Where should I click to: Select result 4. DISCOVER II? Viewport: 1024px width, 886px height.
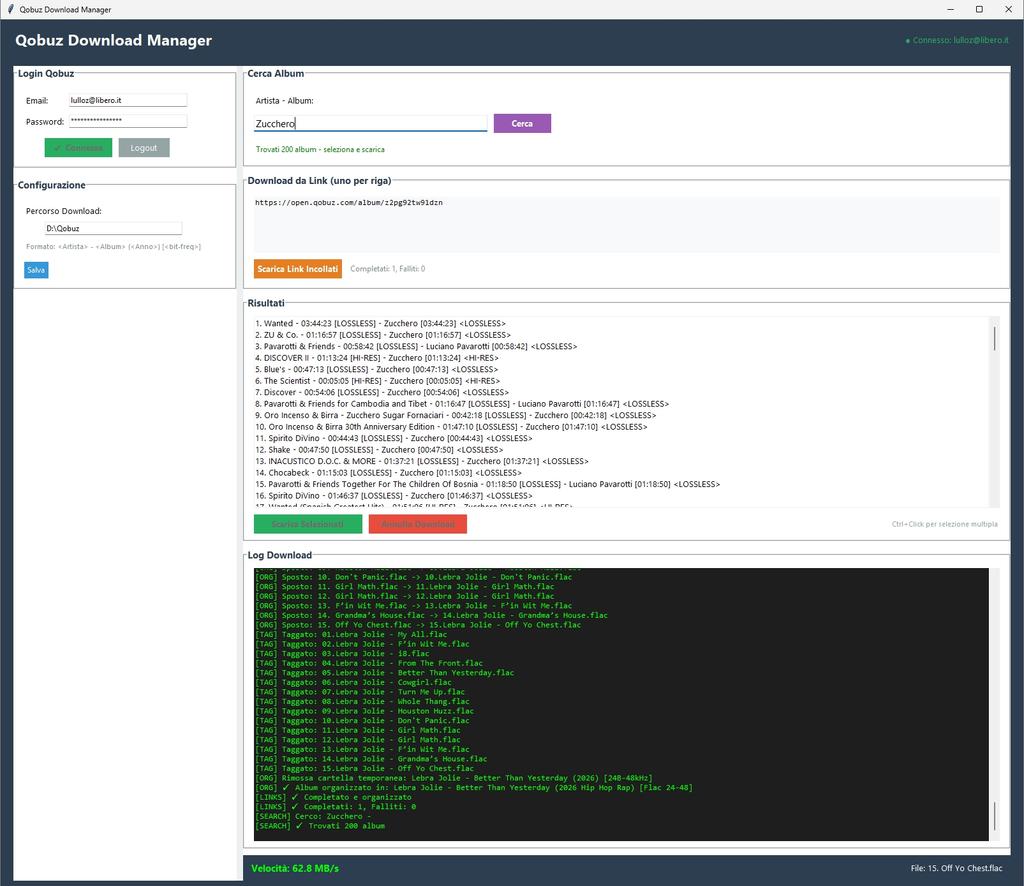[377, 358]
